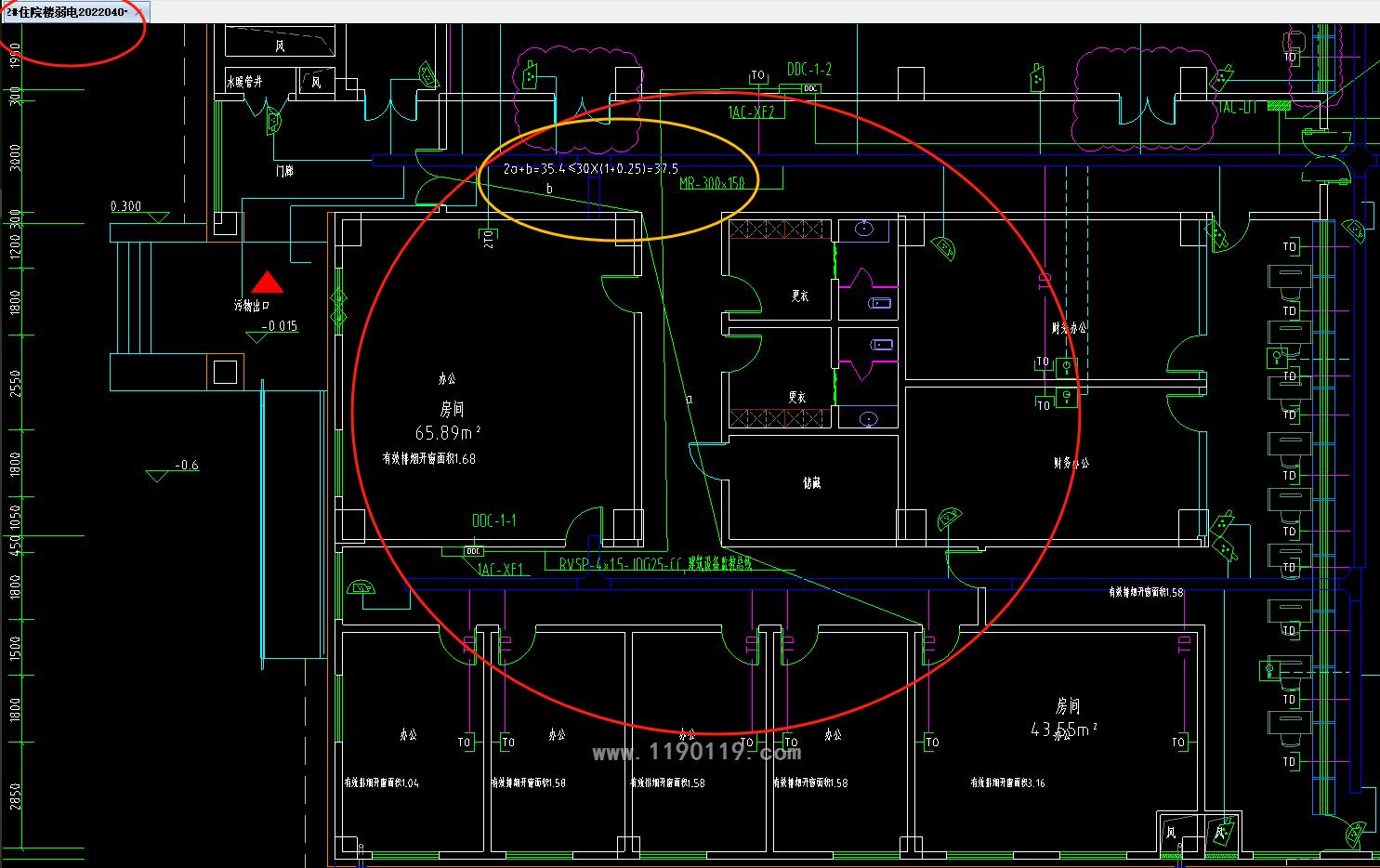Select the DDC-1-1 label
This screenshot has width=1380, height=868.
pos(494,520)
